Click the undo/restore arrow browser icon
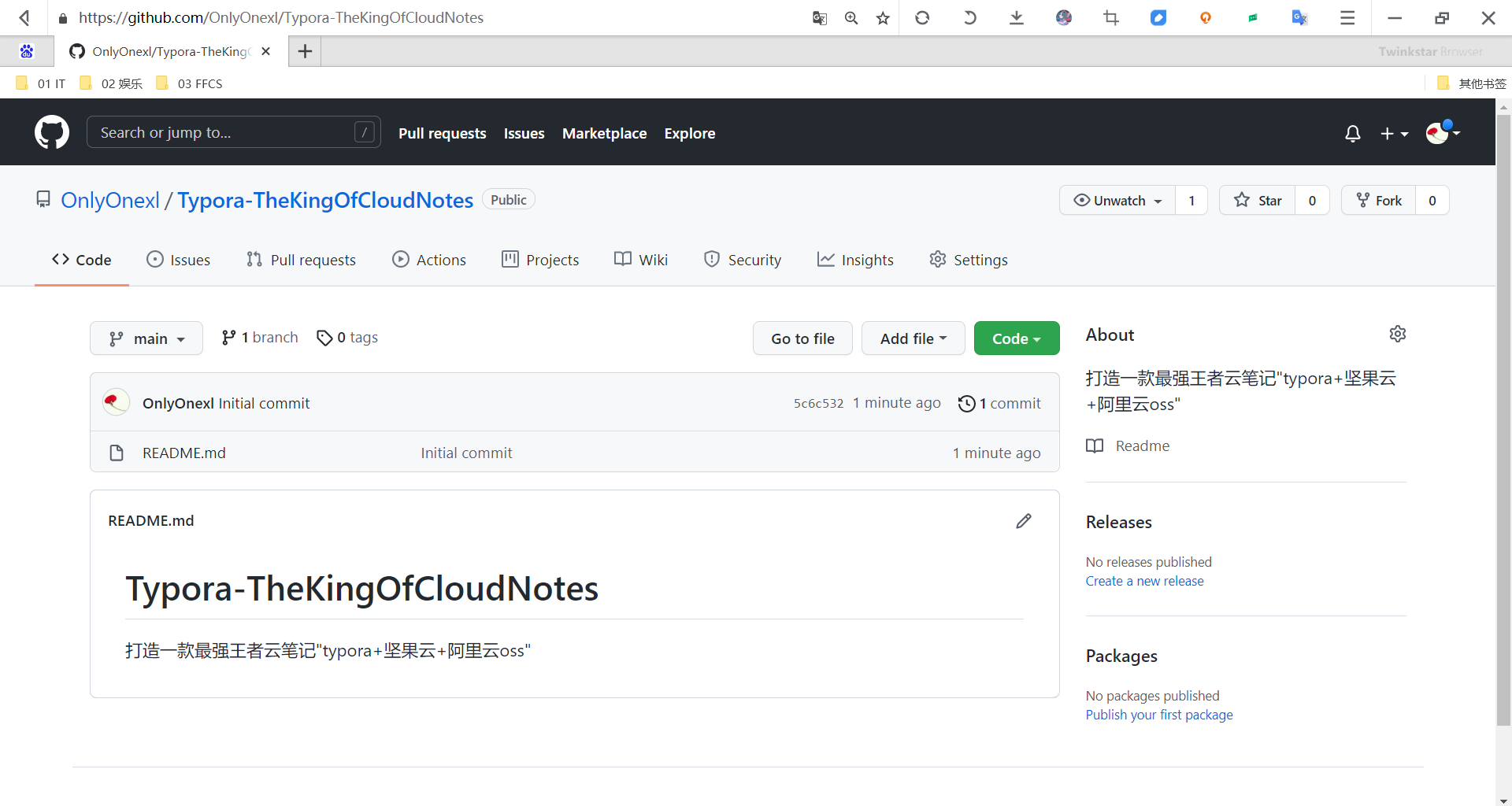This screenshot has width=1512, height=806. (x=969, y=17)
